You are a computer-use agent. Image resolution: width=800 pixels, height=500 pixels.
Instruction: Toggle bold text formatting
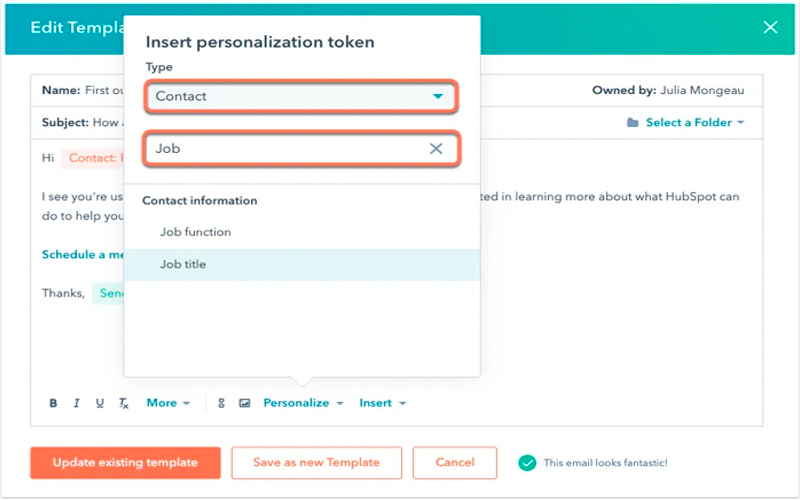54,403
